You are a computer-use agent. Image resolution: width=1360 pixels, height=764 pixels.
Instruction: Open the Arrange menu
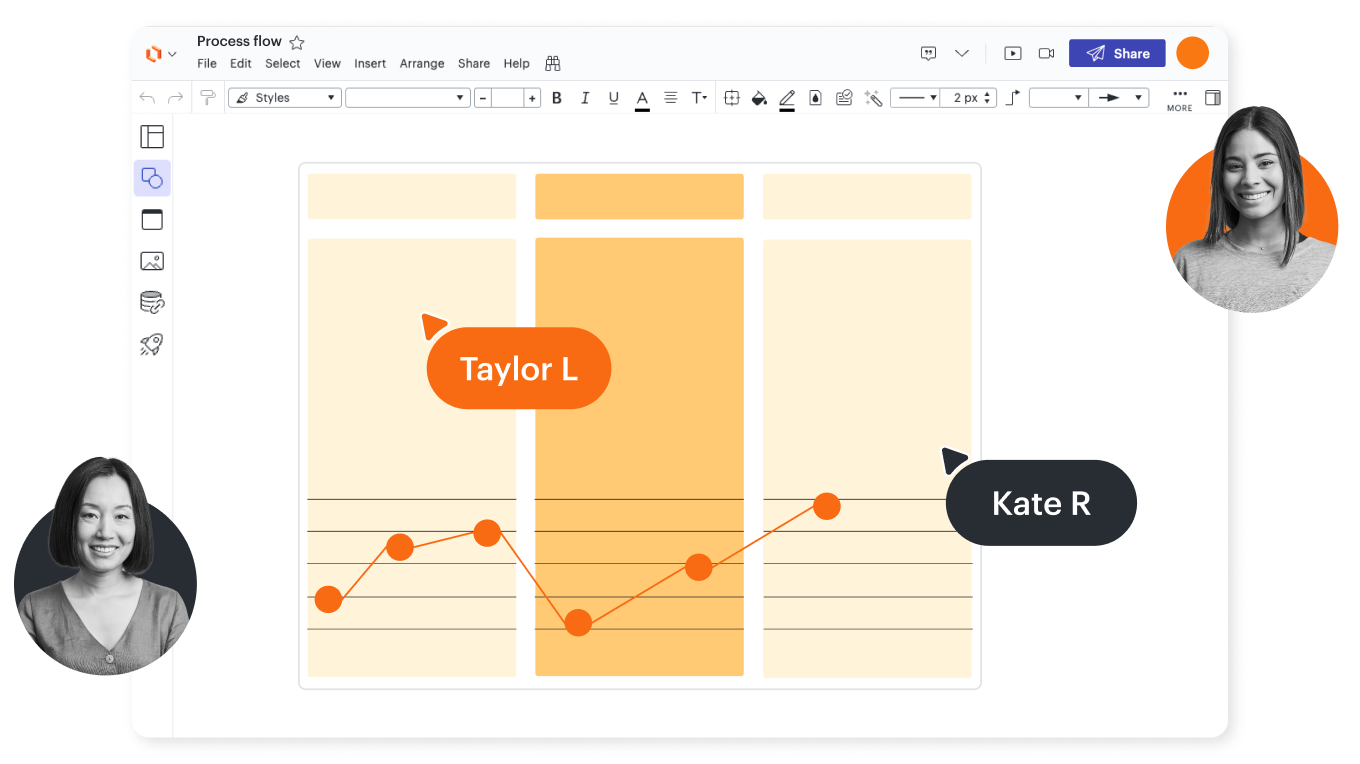[x=422, y=64]
